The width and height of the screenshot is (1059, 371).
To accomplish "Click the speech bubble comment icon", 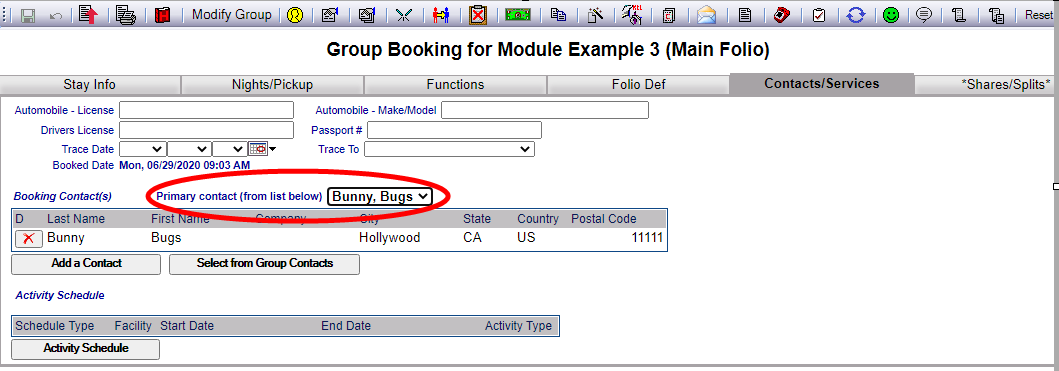I will pos(925,15).
